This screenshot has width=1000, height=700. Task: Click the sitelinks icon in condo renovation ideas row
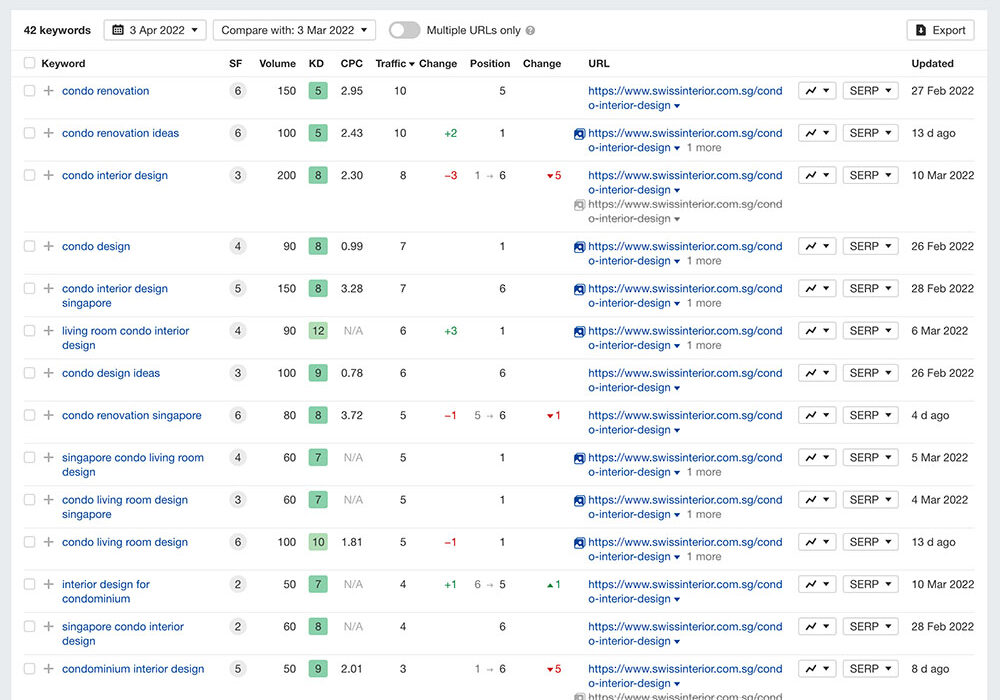click(579, 133)
